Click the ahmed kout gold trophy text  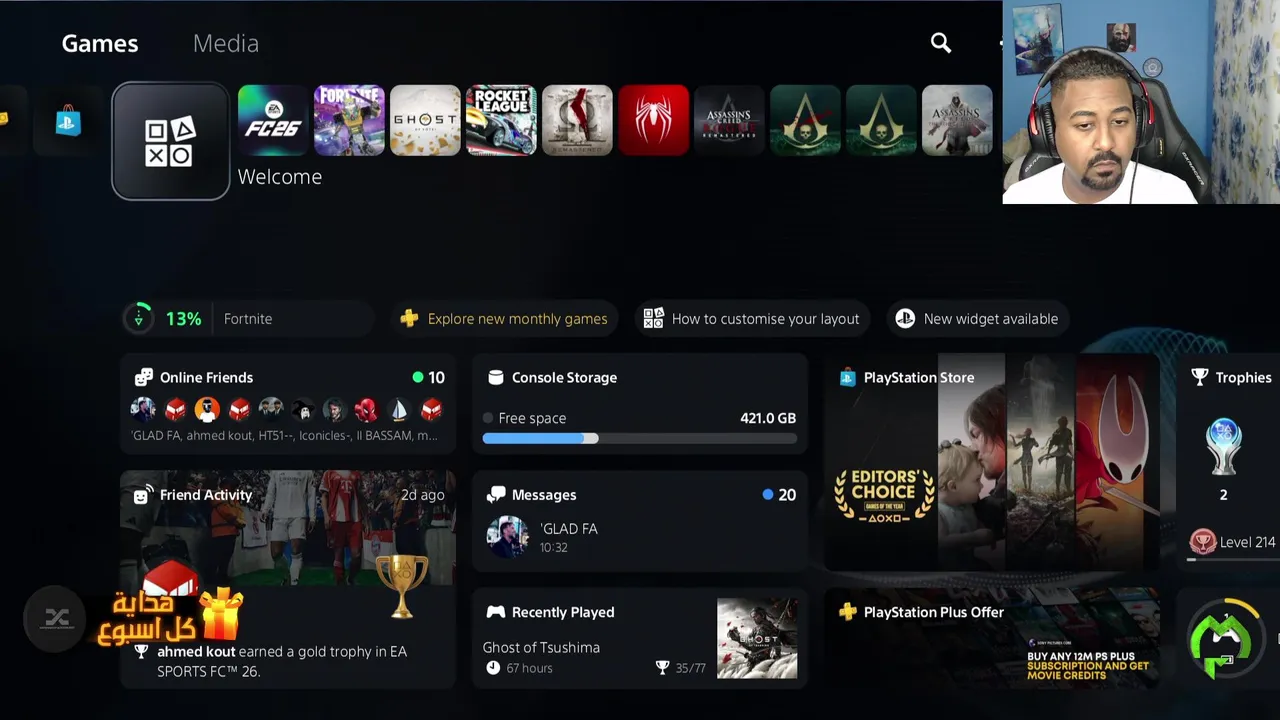click(282, 661)
